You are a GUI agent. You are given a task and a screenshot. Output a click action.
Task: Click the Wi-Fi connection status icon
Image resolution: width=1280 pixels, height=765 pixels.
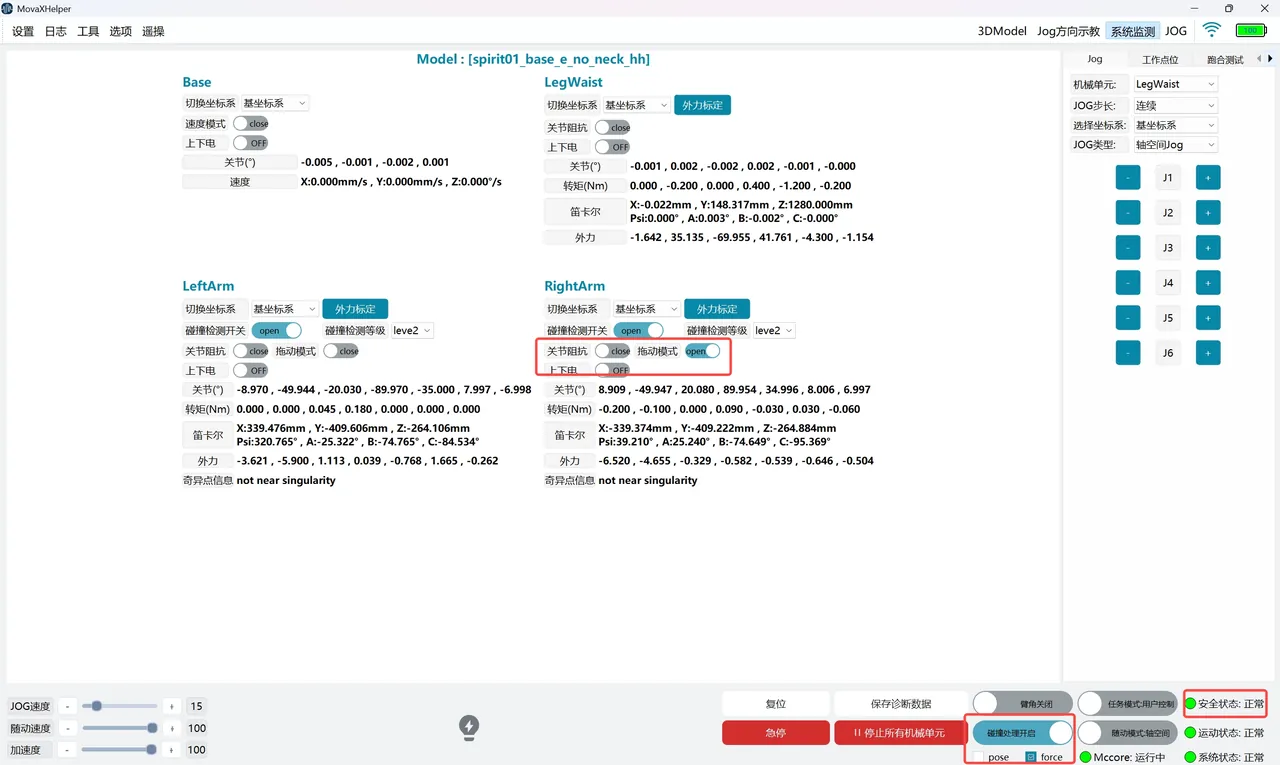point(1211,30)
